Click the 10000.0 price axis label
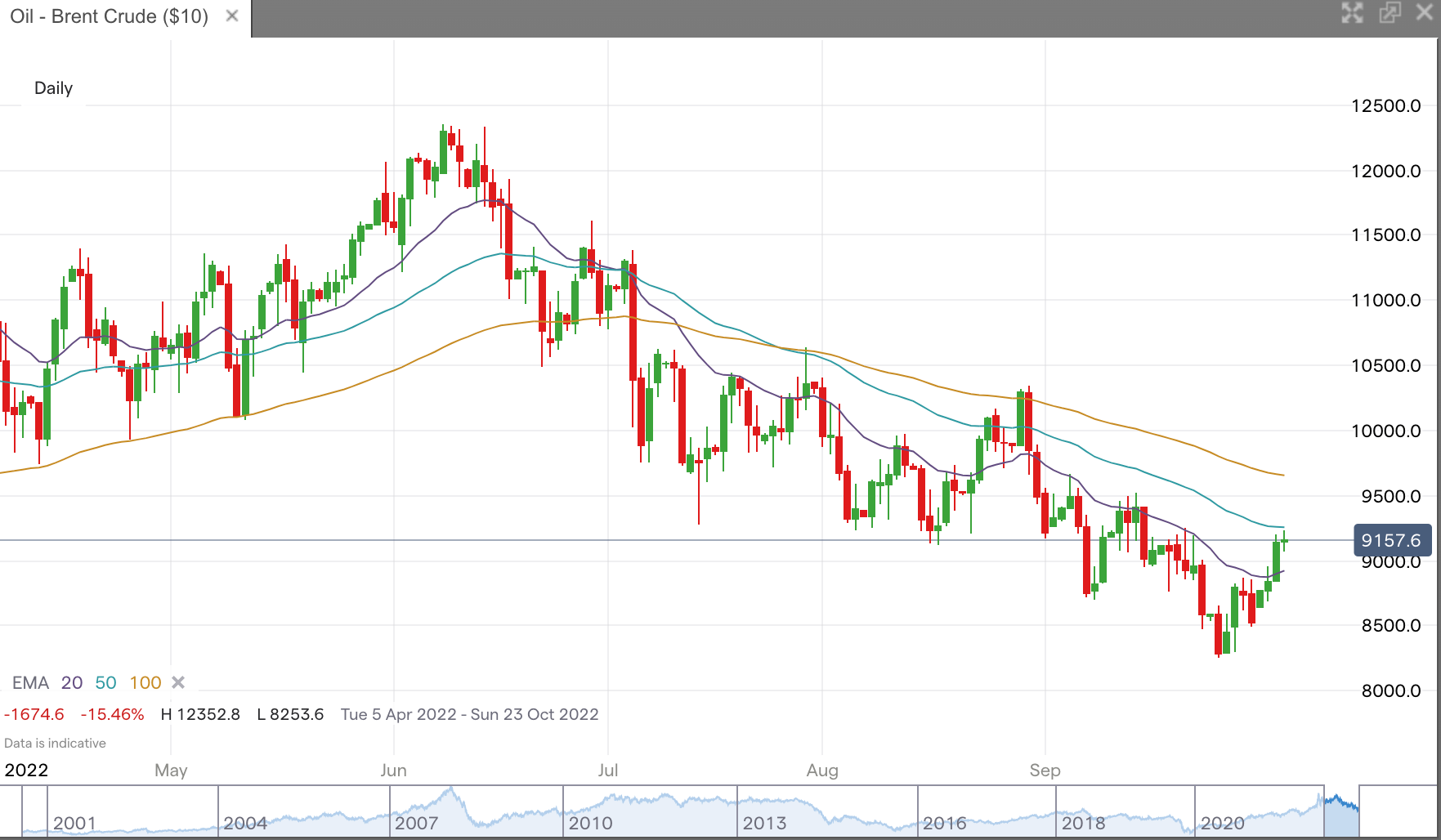1441x840 pixels. point(1386,431)
